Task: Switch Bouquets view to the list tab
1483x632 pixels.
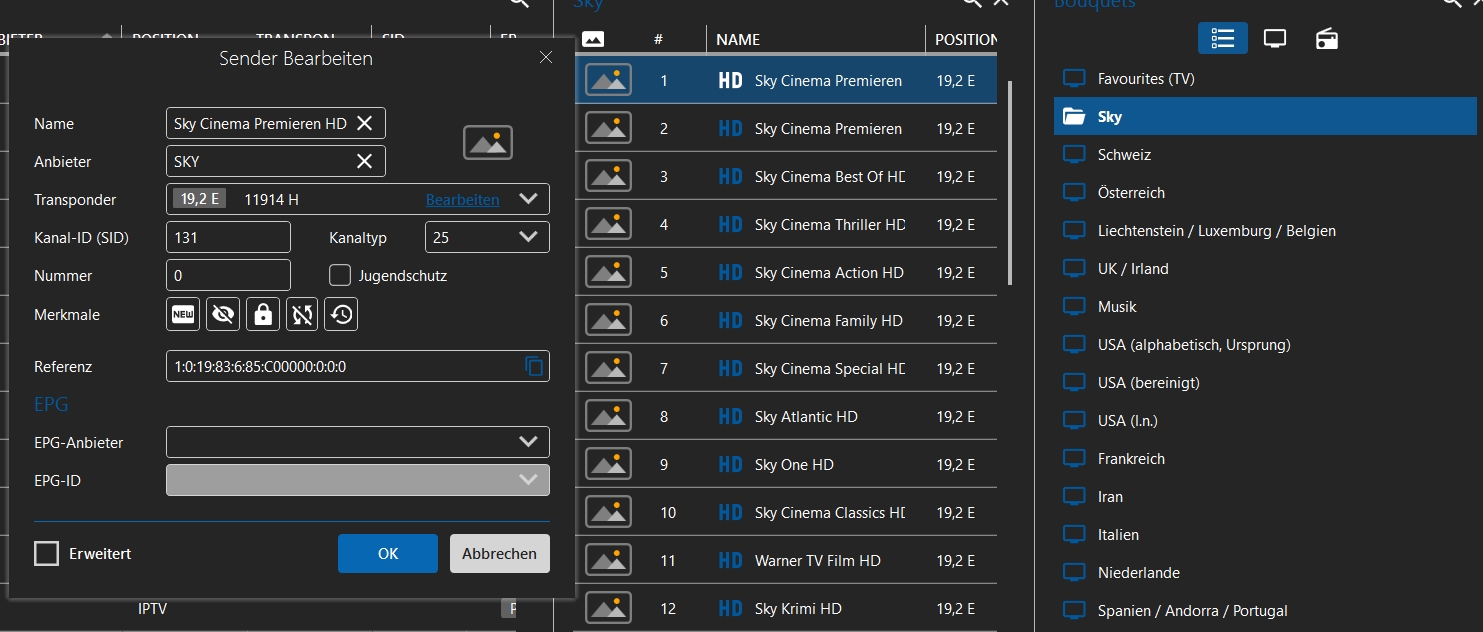Action: [1223, 38]
